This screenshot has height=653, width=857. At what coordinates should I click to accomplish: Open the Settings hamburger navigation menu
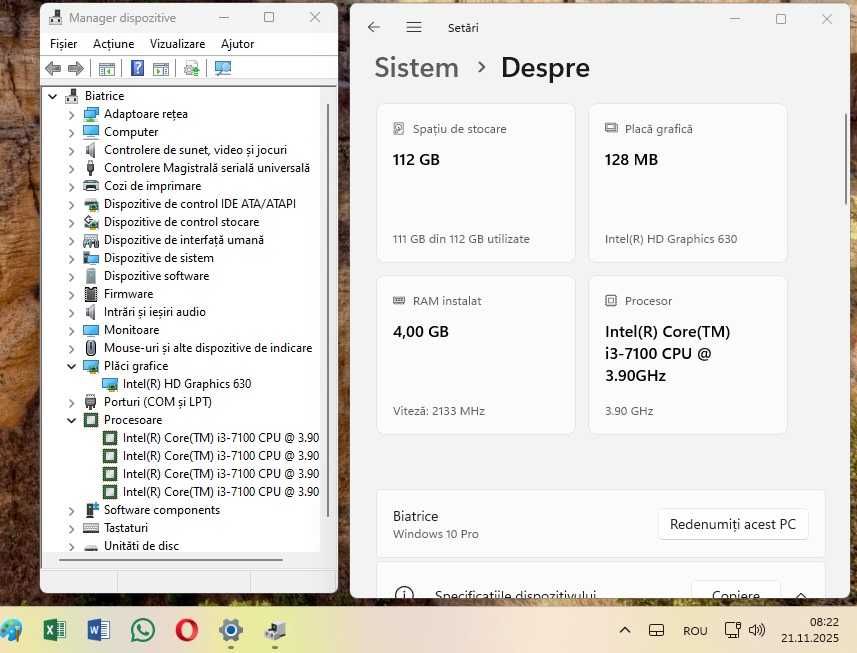[414, 27]
